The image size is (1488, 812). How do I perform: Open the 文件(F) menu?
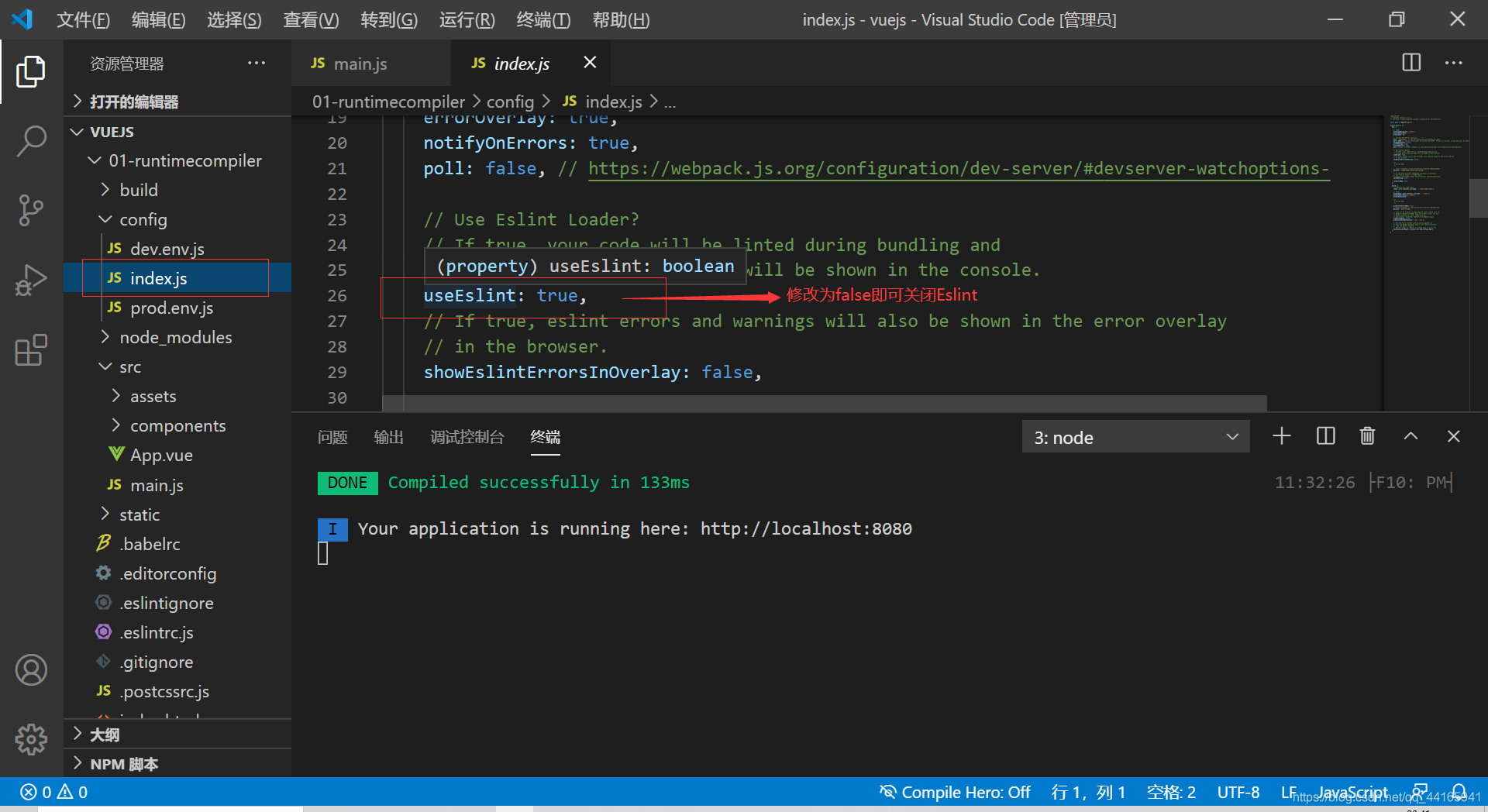click(x=83, y=19)
